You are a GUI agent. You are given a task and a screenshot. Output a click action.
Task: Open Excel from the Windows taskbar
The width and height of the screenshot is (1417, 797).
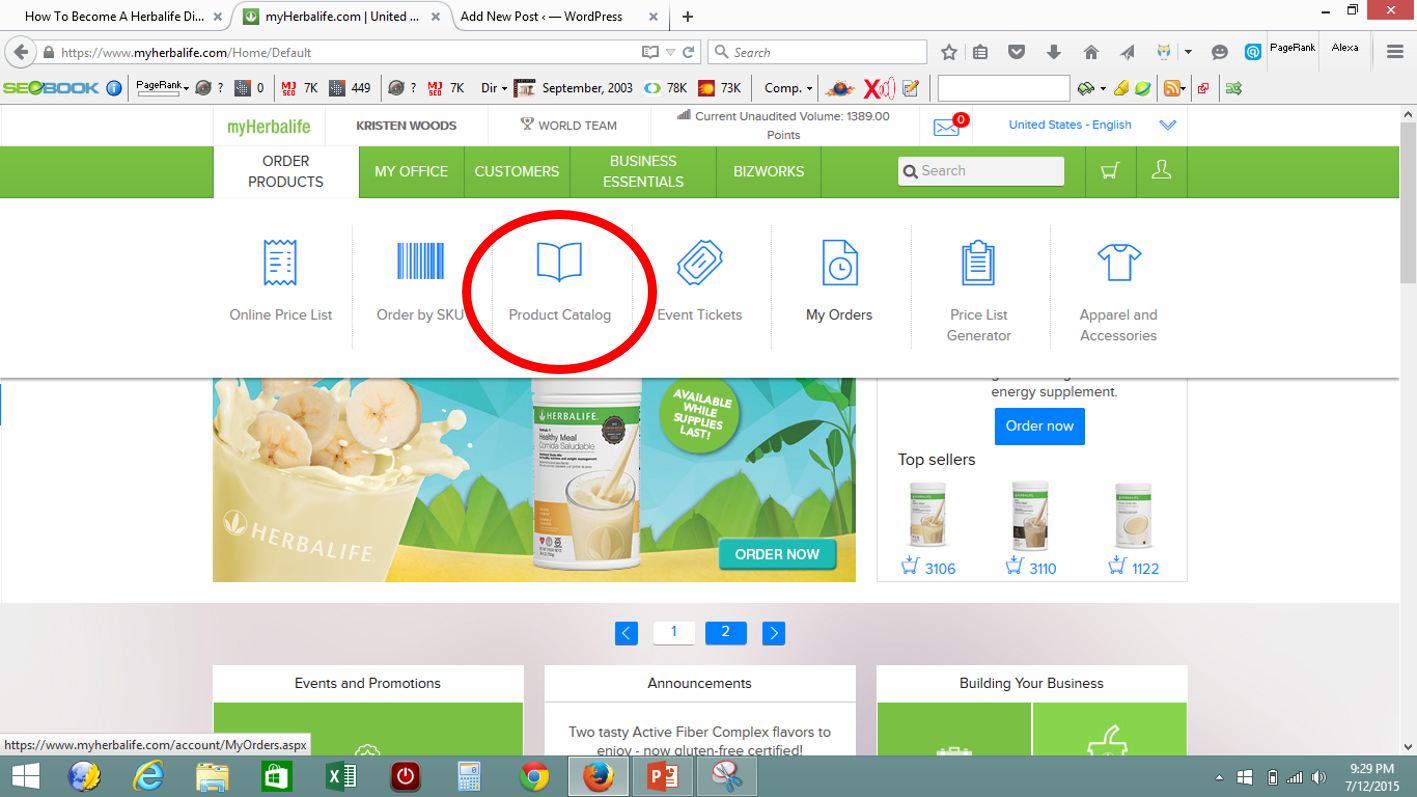click(340, 777)
